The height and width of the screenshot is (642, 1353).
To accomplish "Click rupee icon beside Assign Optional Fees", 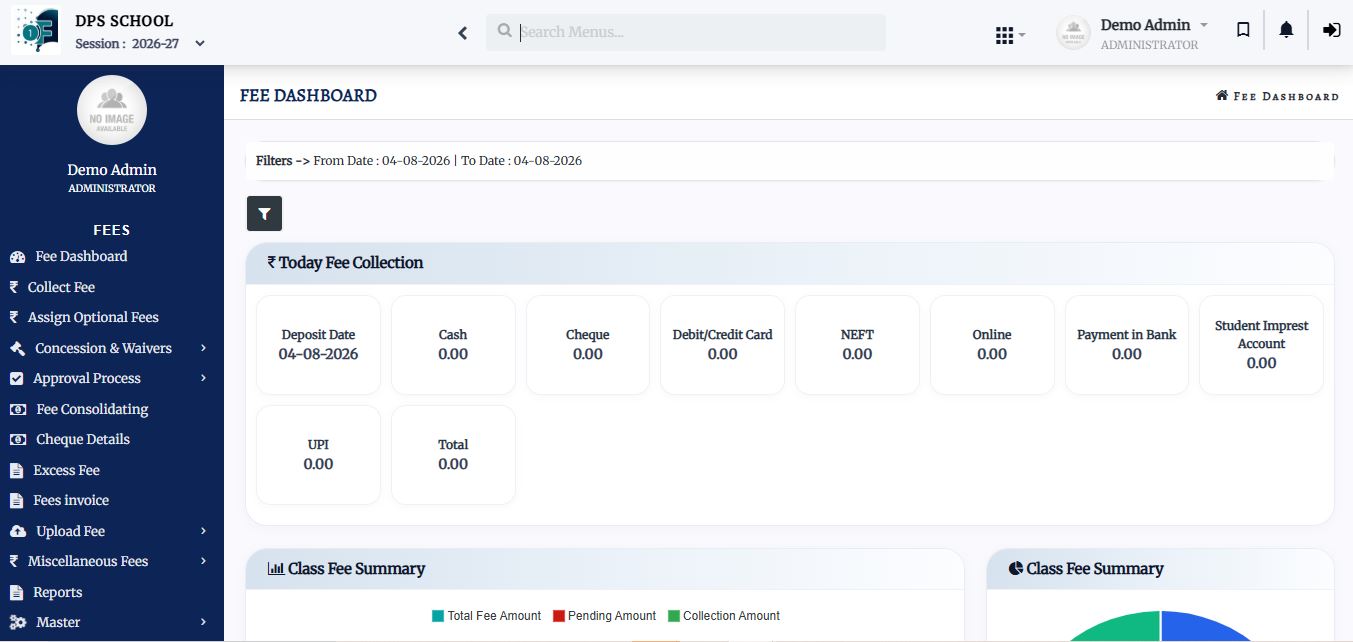I will pyautogui.click(x=14, y=317).
